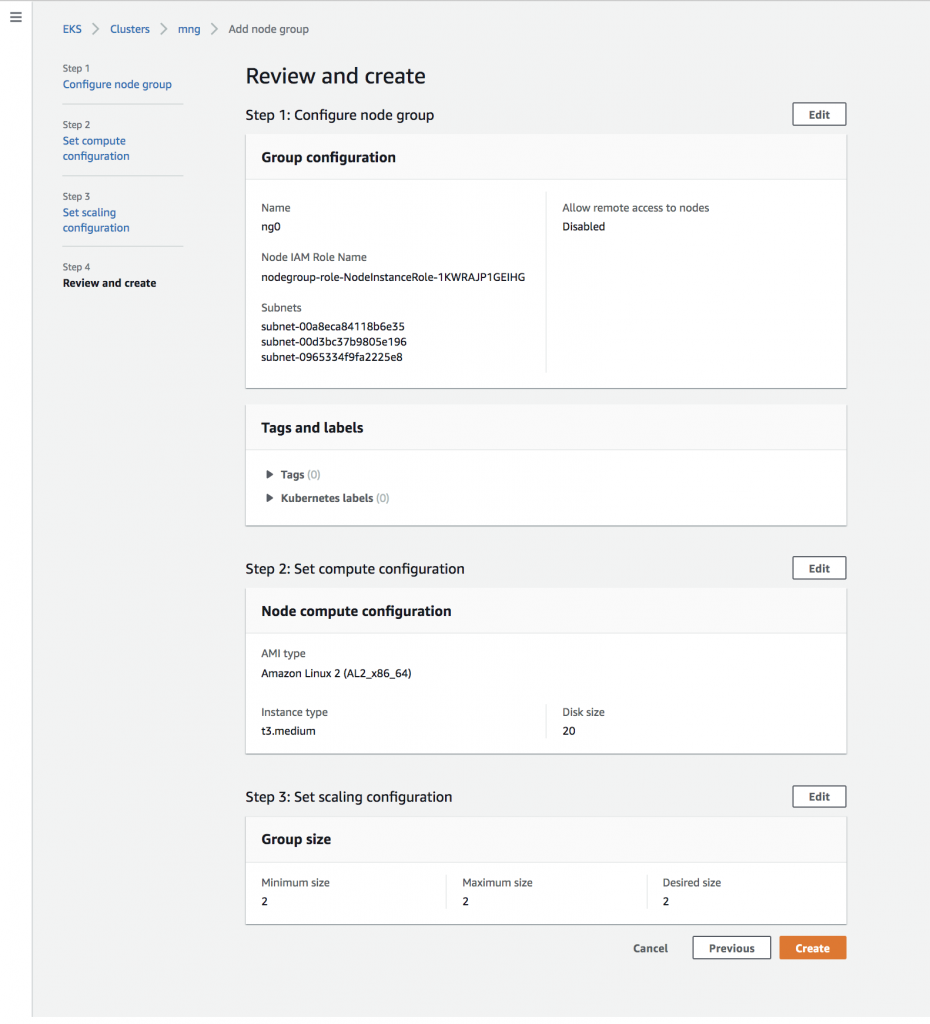Viewport: 930px width, 1024px height.
Task: Click the breadcrumb chevron after Clusters
Action: [164, 29]
